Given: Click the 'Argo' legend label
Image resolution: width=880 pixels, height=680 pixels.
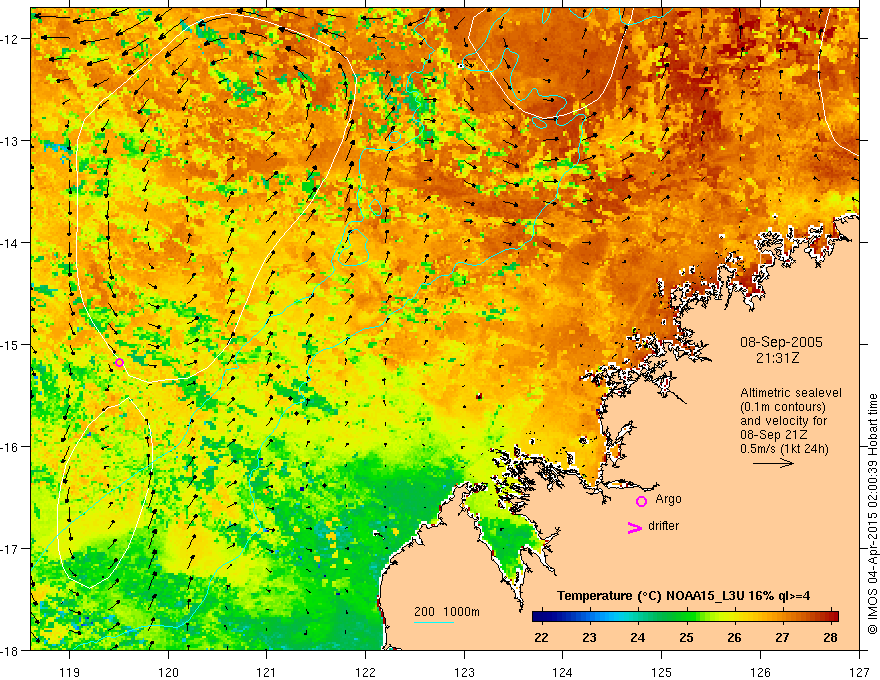Looking at the screenshot, I should point(668,499).
